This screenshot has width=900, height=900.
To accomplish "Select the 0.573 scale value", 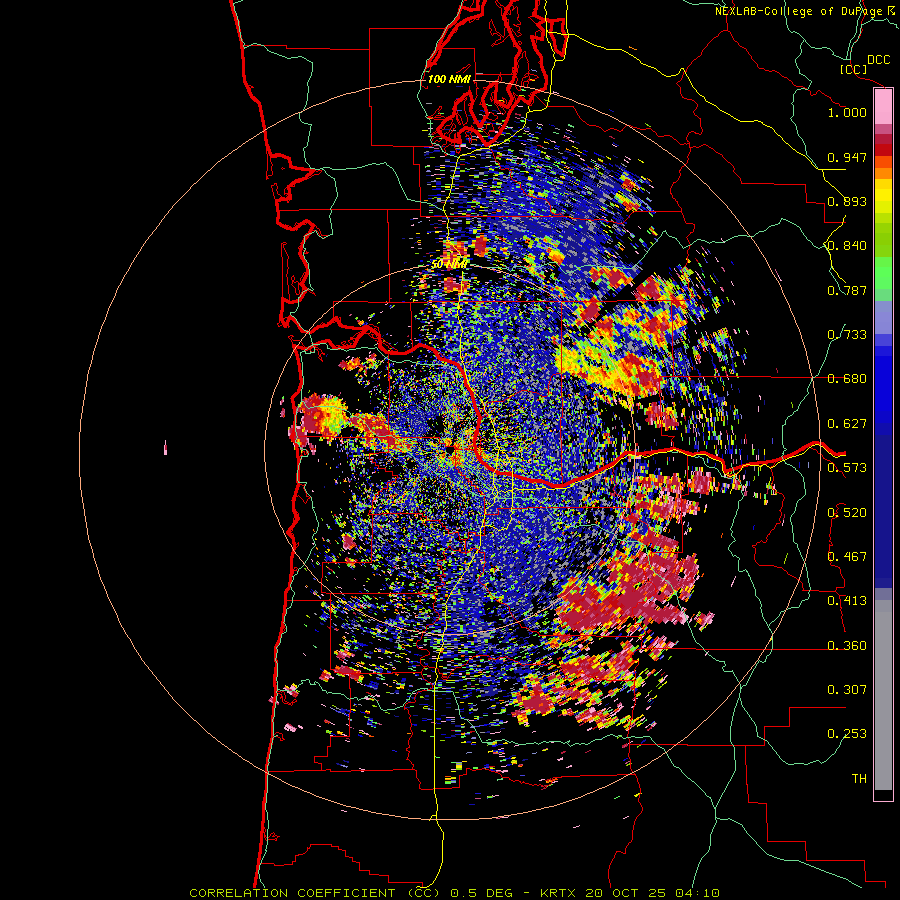I will pos(847,468).
